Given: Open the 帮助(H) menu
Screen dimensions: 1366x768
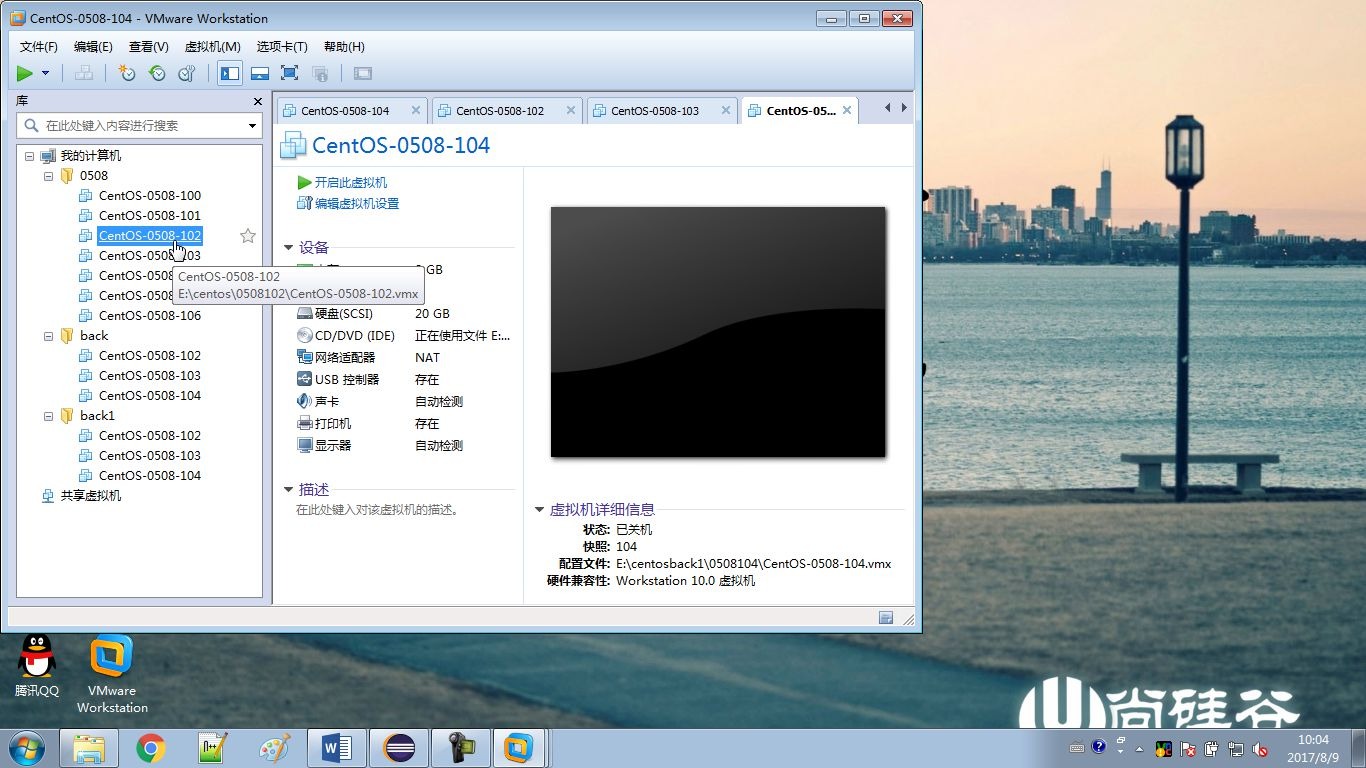Looking at the screenshot, I should (344, 47).
